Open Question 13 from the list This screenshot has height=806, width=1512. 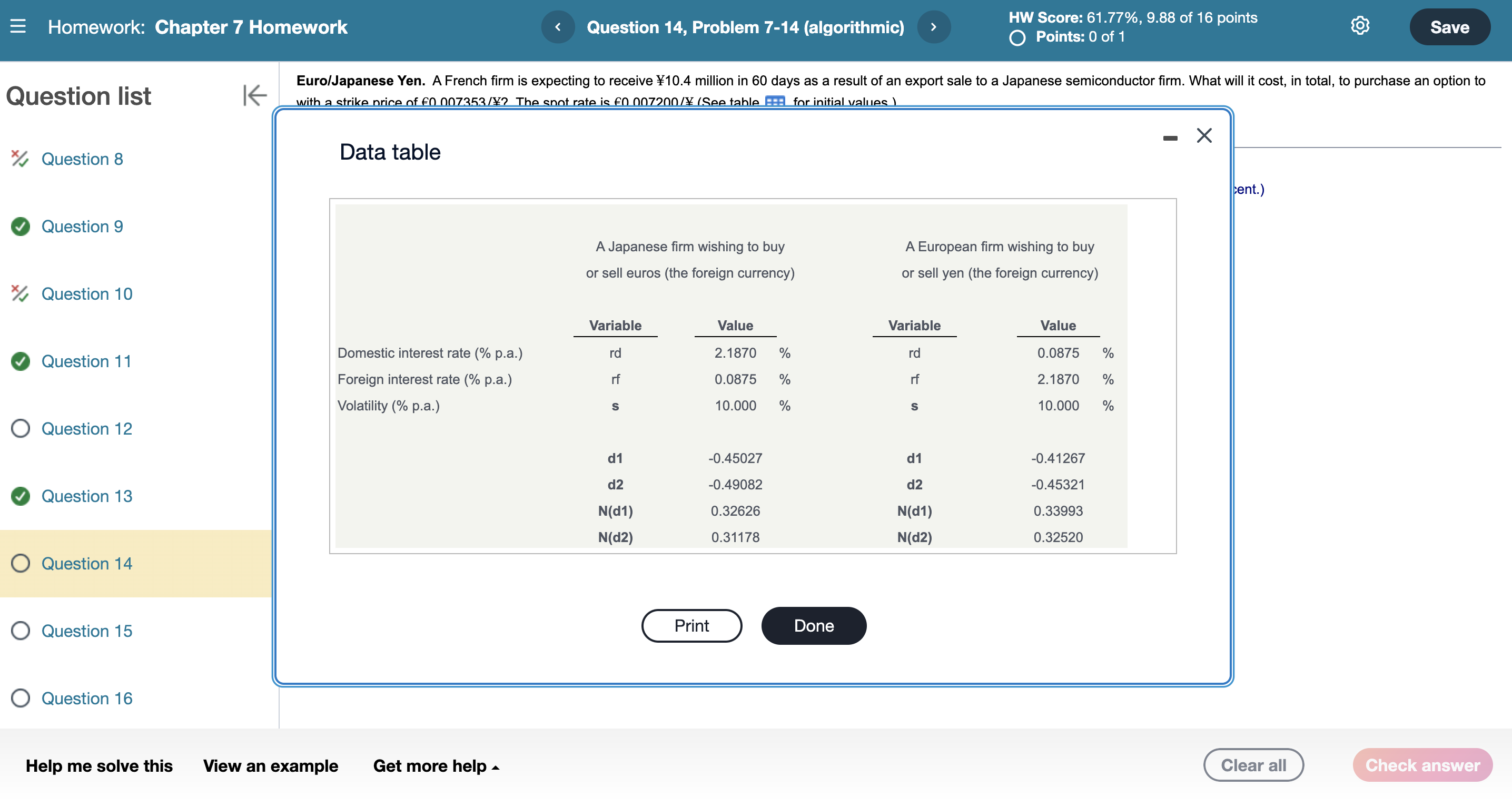(x=86, y=497)
